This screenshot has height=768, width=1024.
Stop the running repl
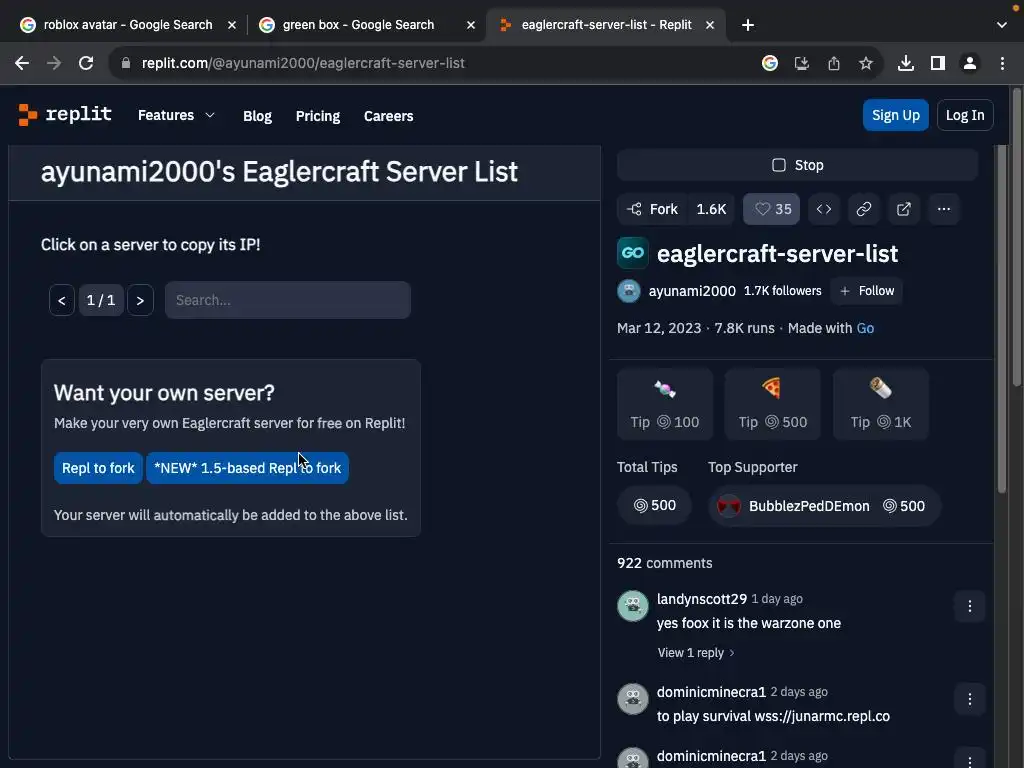pos(797,165)
